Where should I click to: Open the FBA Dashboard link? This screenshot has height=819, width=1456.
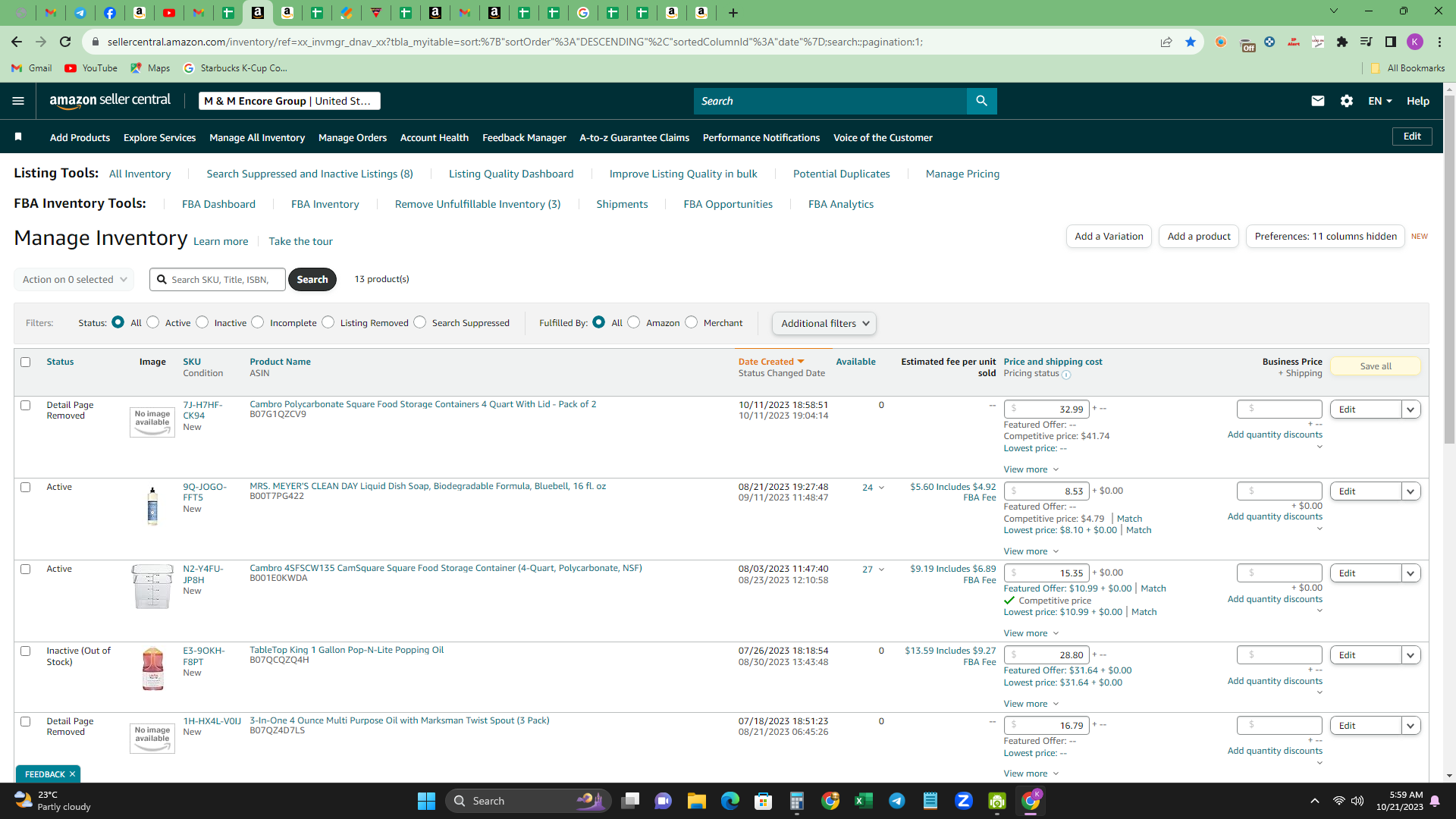click(x=218, y=204)
